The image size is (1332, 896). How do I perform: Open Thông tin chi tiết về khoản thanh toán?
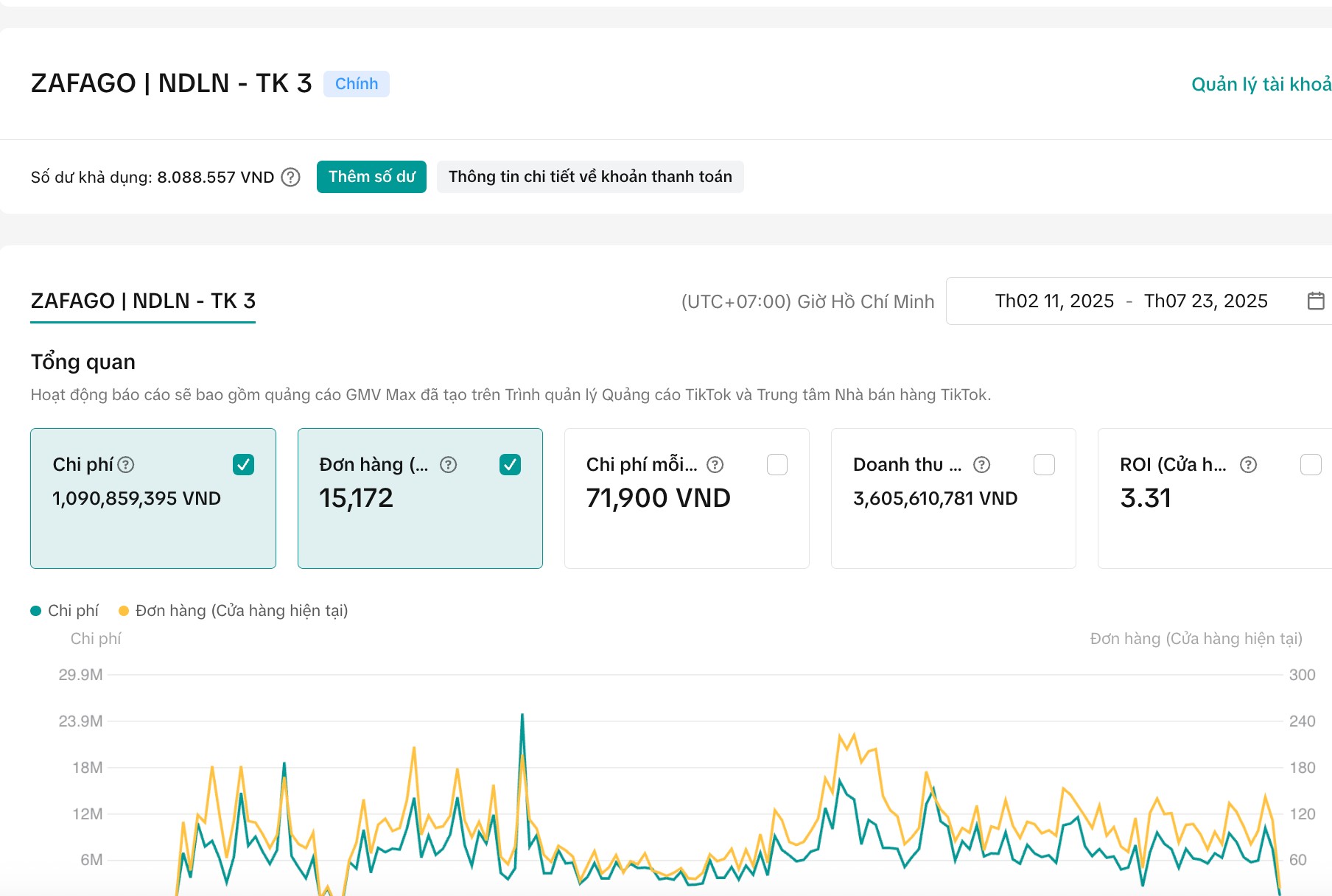[590, 177]
